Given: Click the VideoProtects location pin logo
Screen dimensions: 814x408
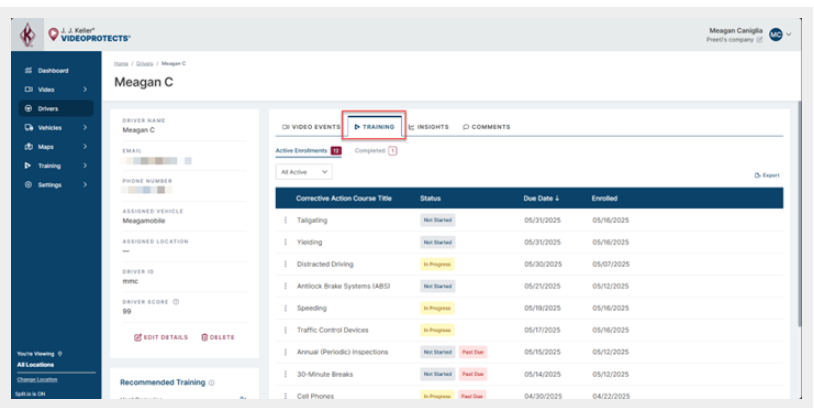Looking at the screenshot, I should click(x=53, y=35).
